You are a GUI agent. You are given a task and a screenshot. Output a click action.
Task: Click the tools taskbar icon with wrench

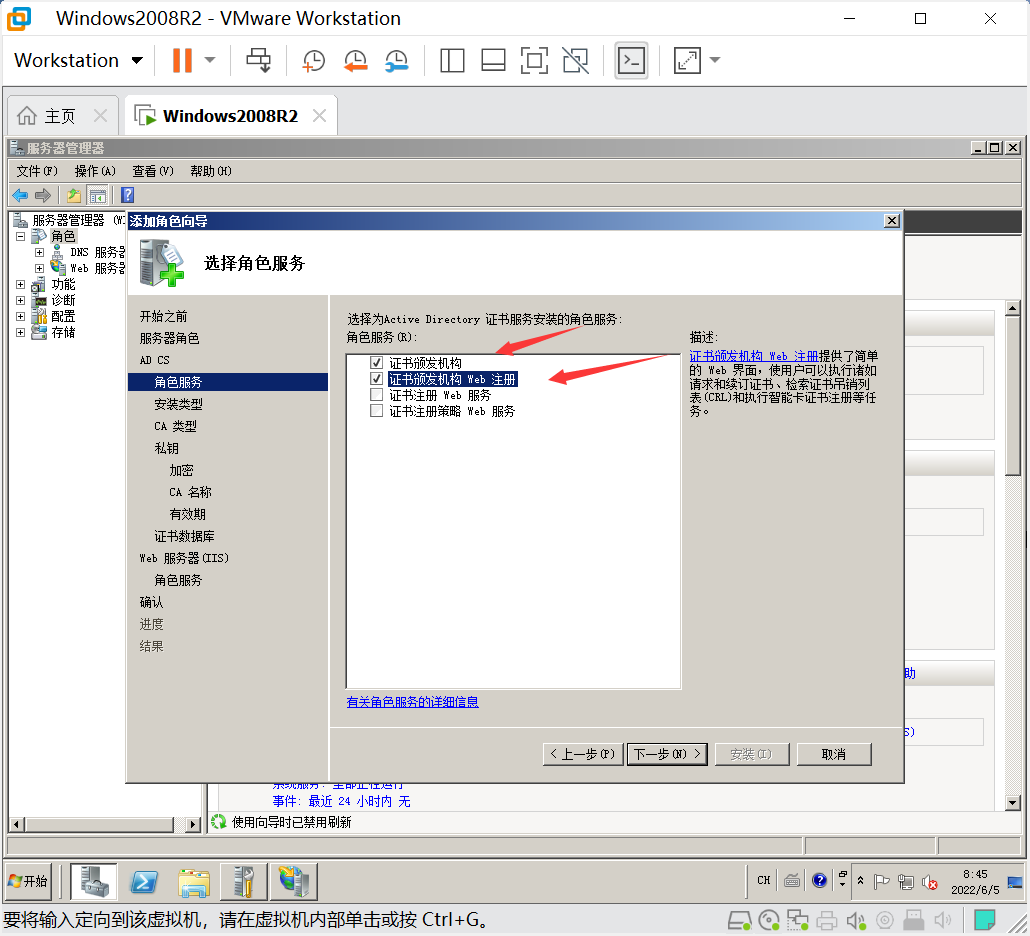click(x=244, y=881)
